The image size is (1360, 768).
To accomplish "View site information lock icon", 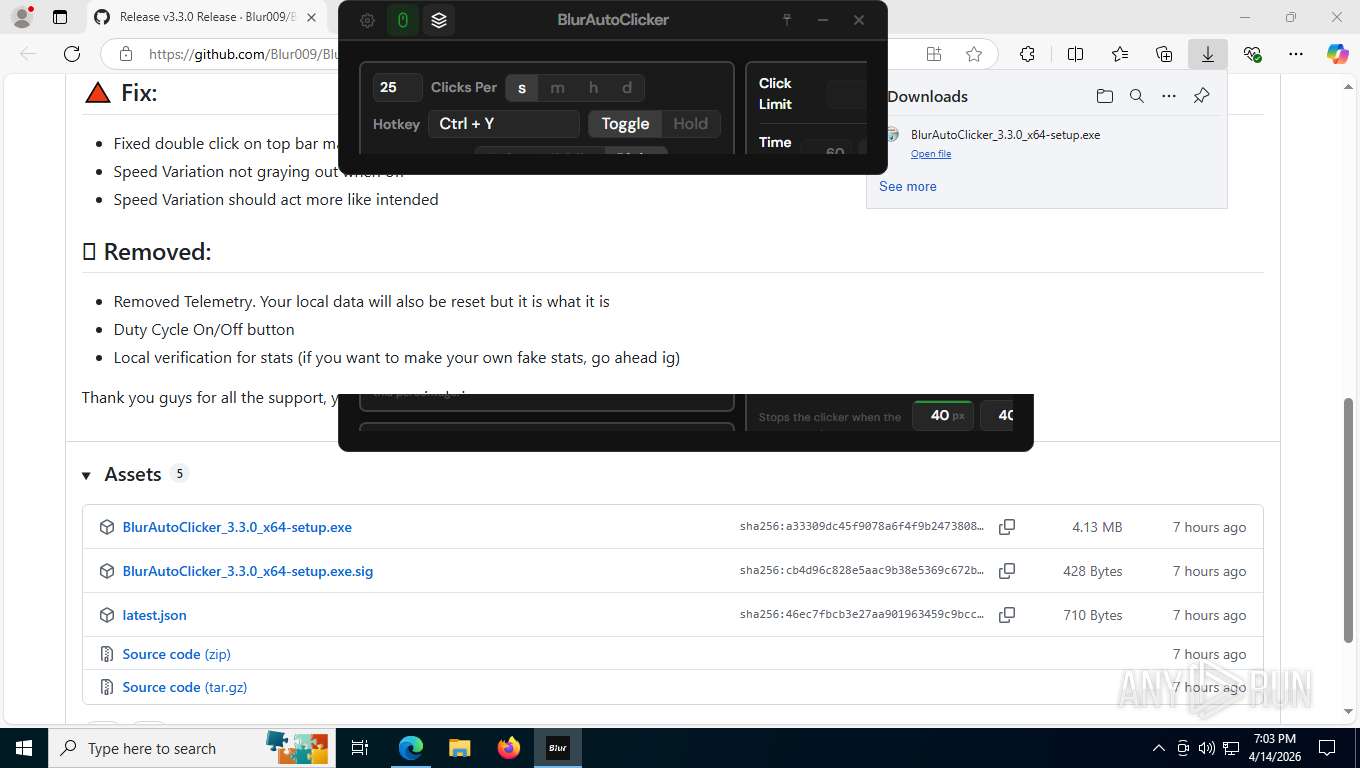I will [126, 54].
